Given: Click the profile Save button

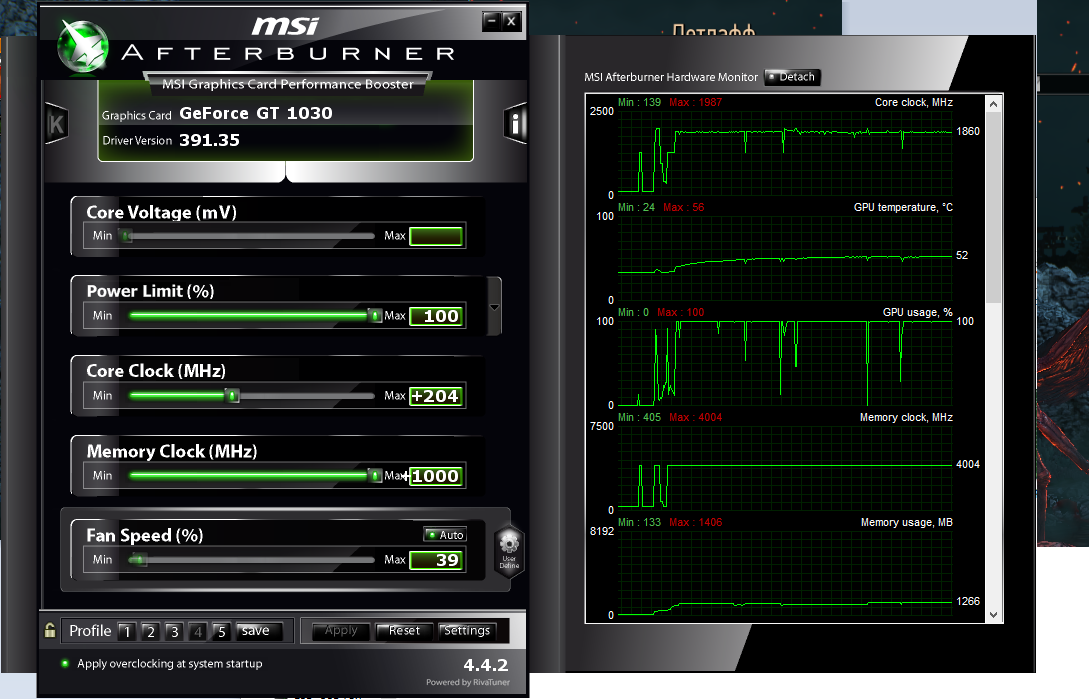Looking at the screenshot, I should pyautogui.click(x=260, y=630).
